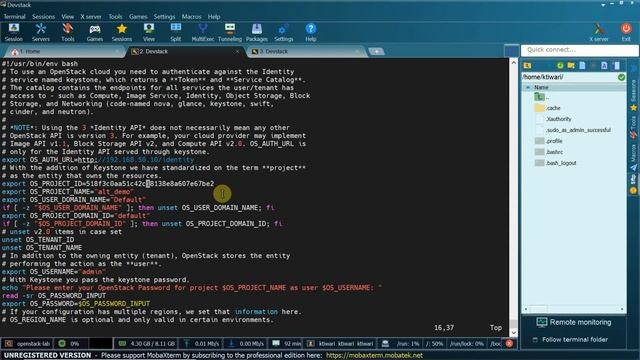The image size is (640, 360).
Task: Open the Settings gear toolbar icon
Action: tap(283, 32)
